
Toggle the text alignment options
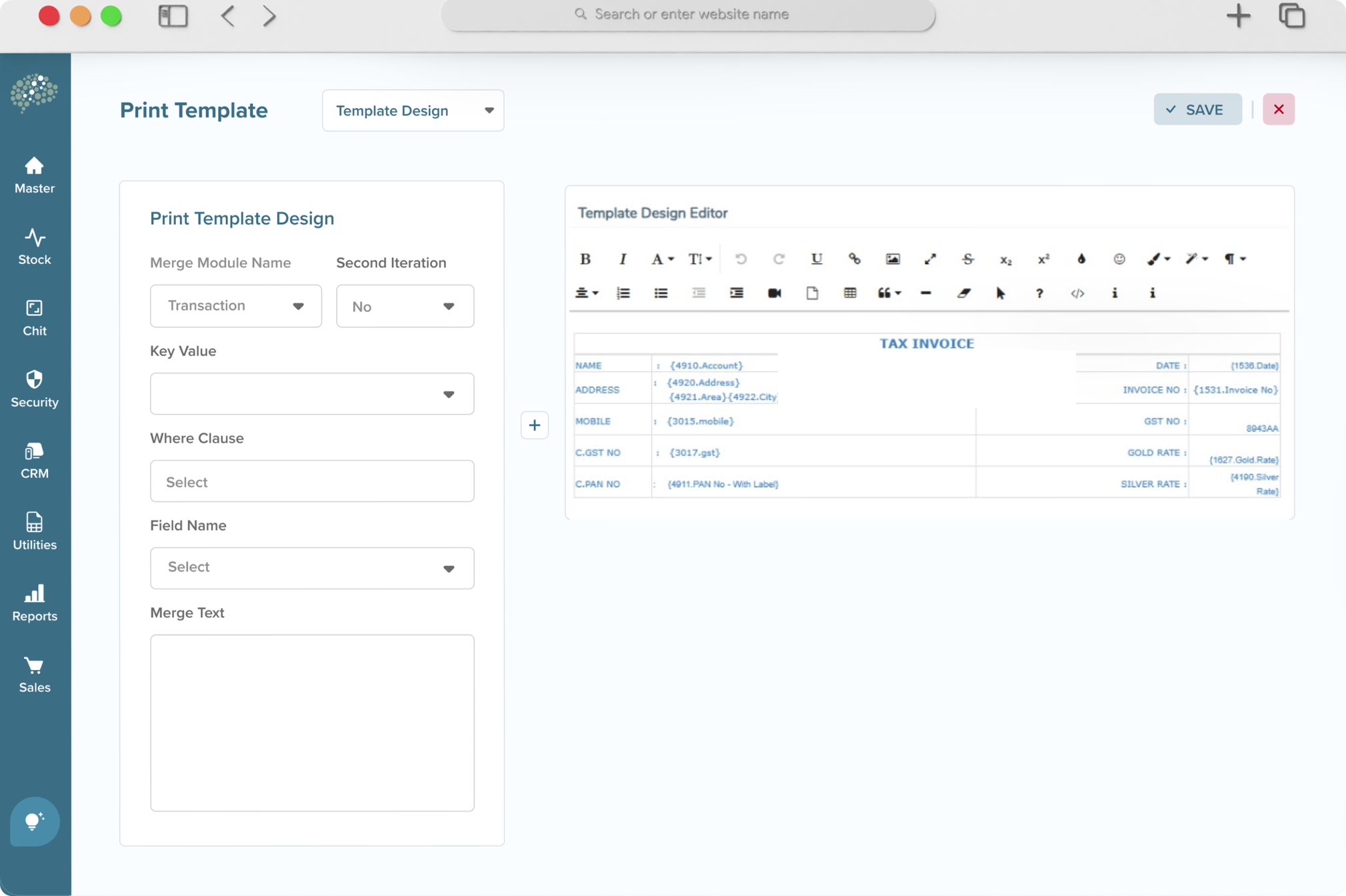click(585, 292)
